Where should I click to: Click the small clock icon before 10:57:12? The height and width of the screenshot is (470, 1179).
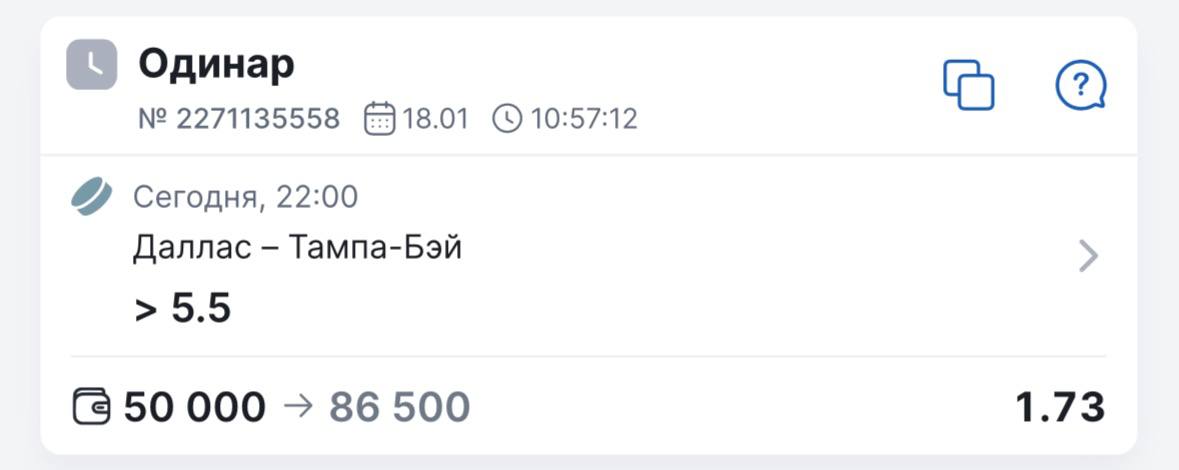[507, 119]
